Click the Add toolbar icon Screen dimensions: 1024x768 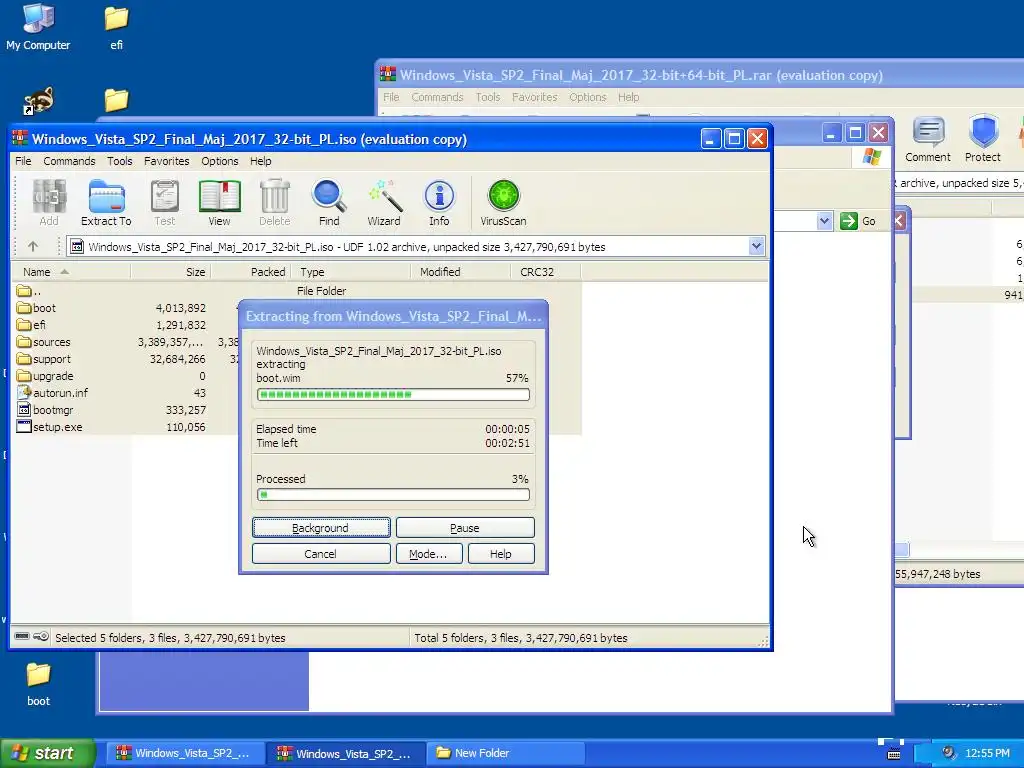click(49, 202)
